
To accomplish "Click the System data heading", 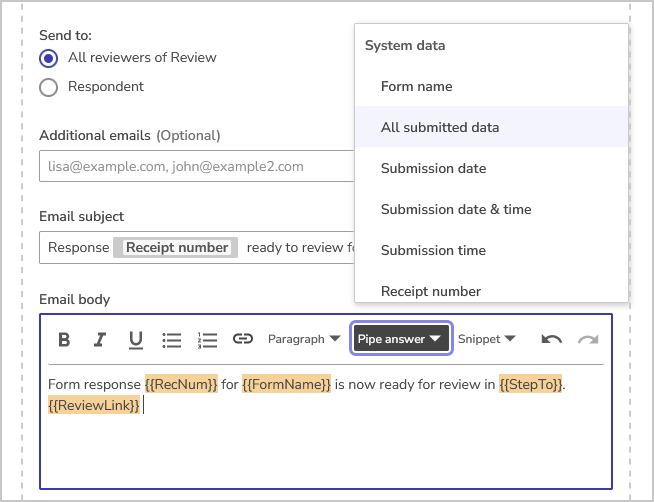I will [405, 45].
